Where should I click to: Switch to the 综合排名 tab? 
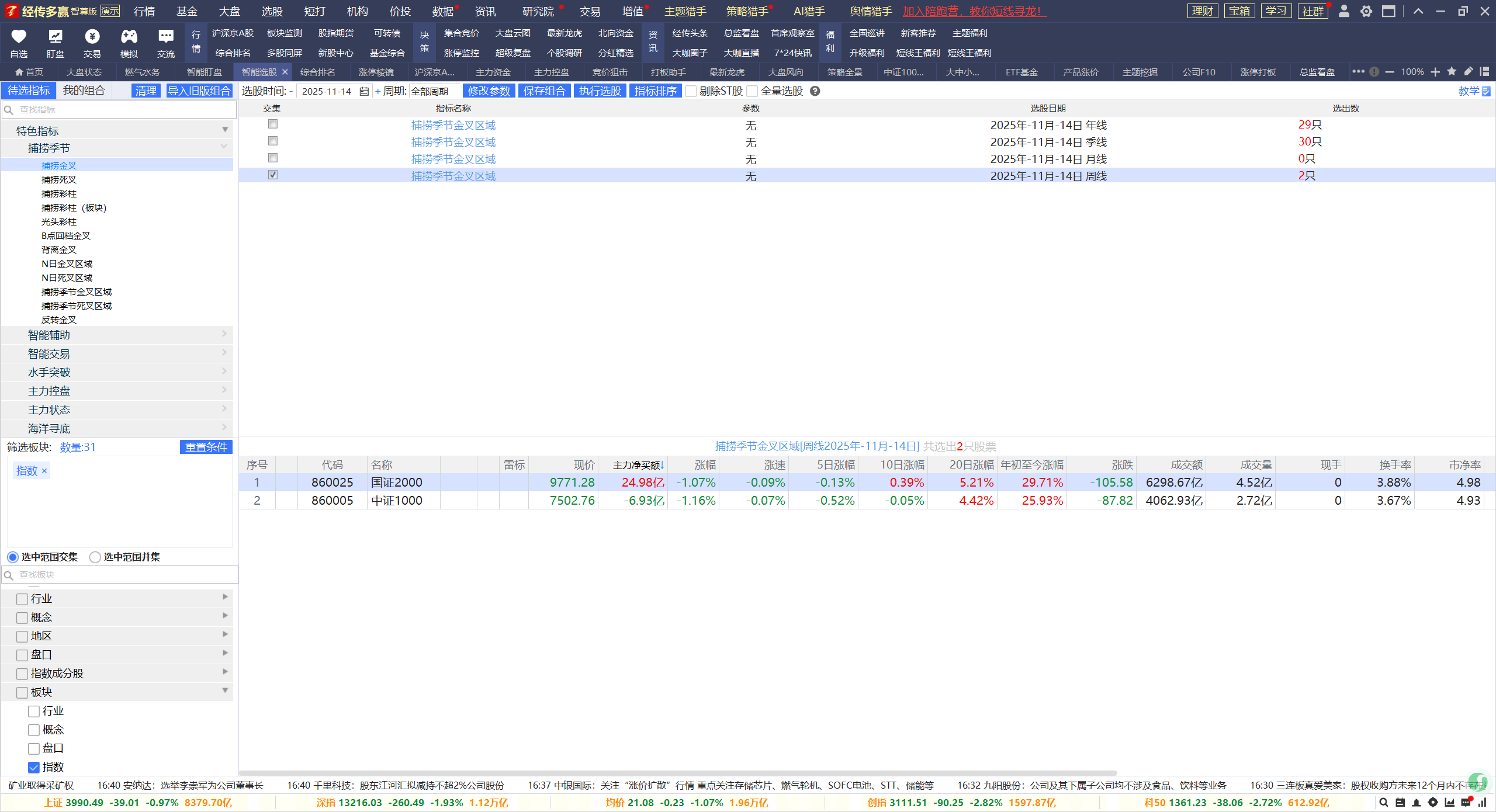318,72
